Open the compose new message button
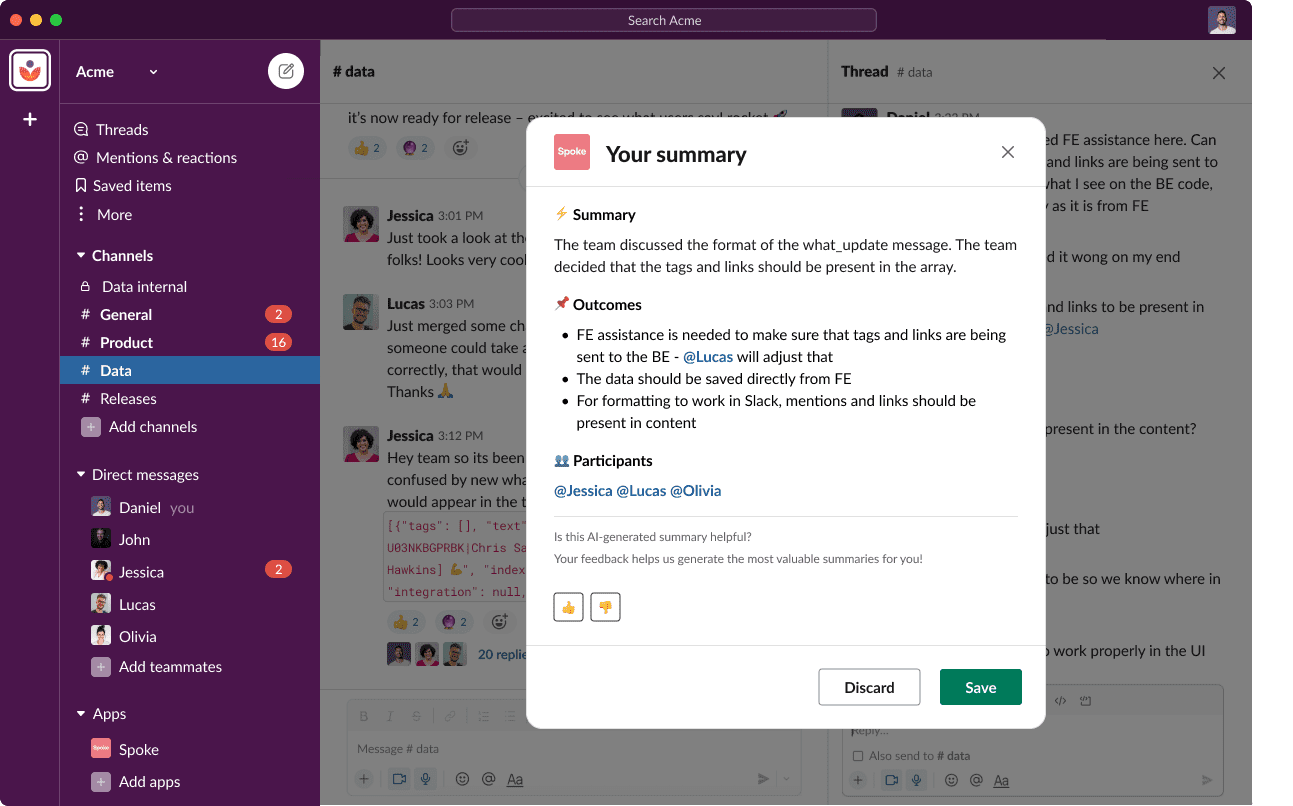The image size is (1293, 806). (286, 71)
